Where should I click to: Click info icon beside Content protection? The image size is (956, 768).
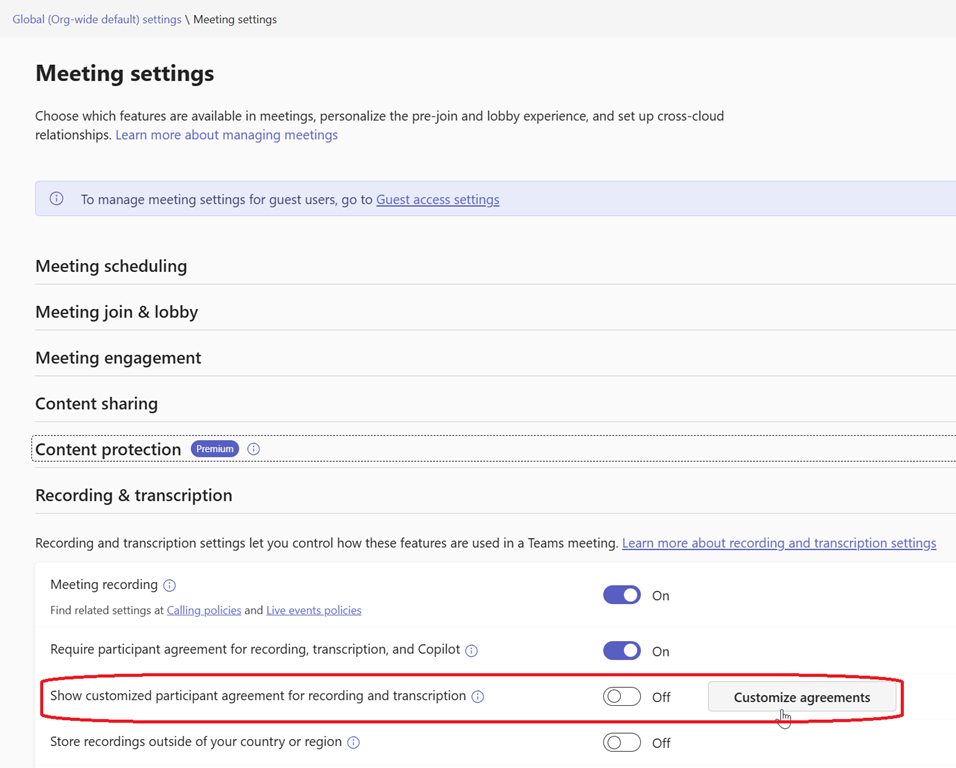253,449
